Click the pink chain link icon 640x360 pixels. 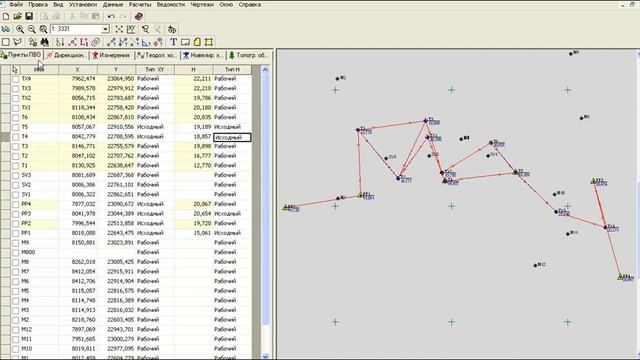(x=96, y=42)
